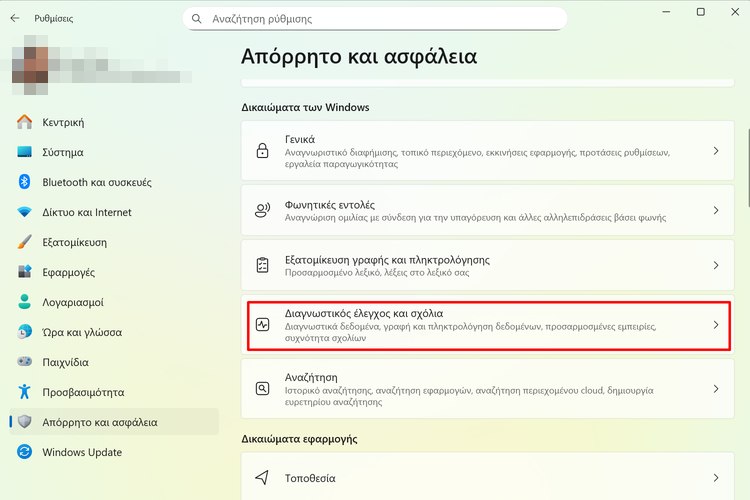The image size is (750, 500).
Task: Click the shield icon for Απόρρητο και ασφάλεια
Action: (24, 422)
